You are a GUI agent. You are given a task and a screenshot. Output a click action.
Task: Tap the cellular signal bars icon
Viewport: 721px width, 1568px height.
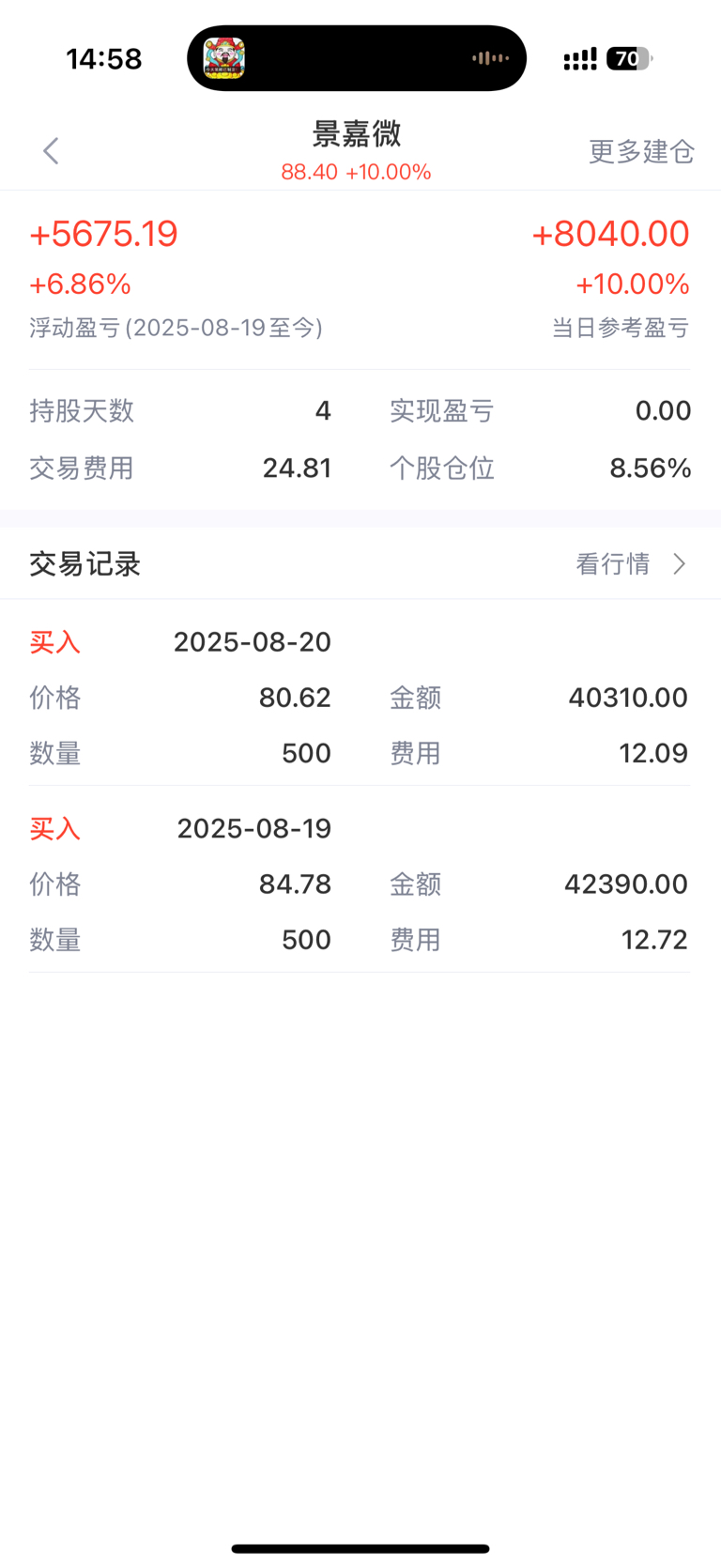[579, 59]
